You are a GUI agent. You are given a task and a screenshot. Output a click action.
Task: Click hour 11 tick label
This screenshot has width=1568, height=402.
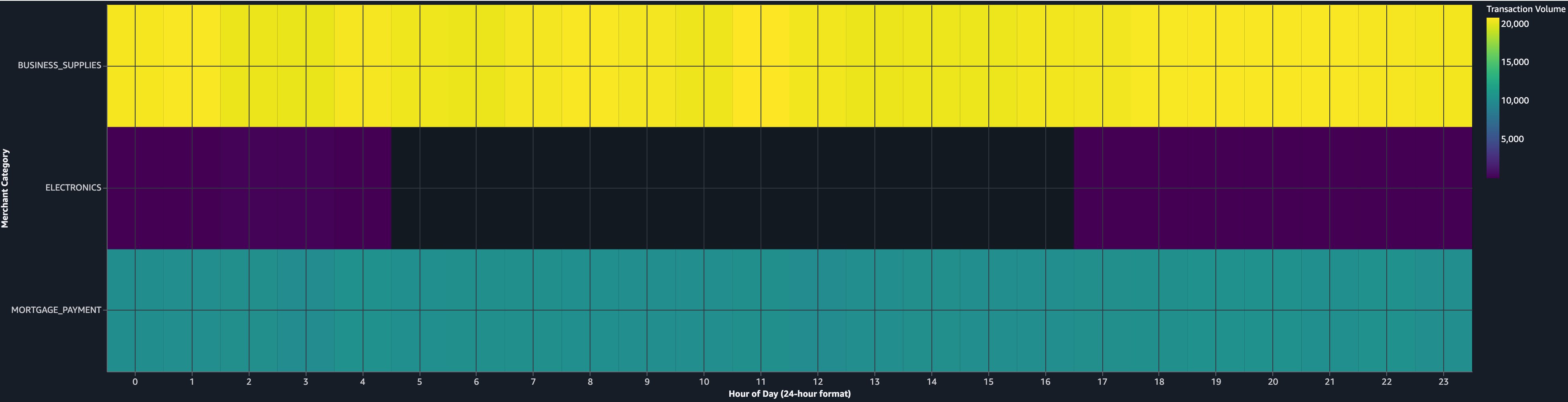pyautogui.click(x=761, y=382)
